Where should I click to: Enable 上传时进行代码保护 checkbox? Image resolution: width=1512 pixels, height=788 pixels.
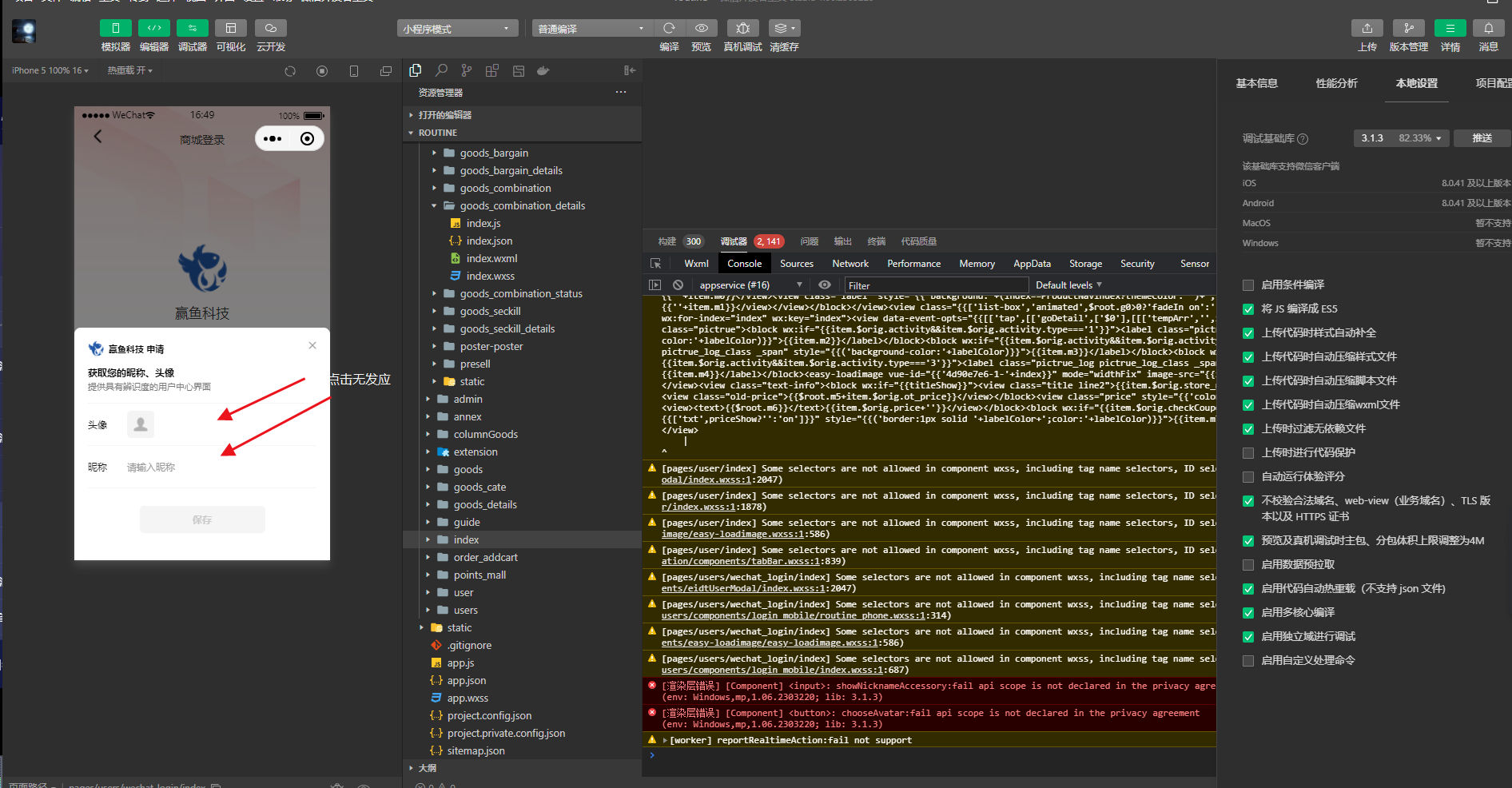(x=1248, y=453)
